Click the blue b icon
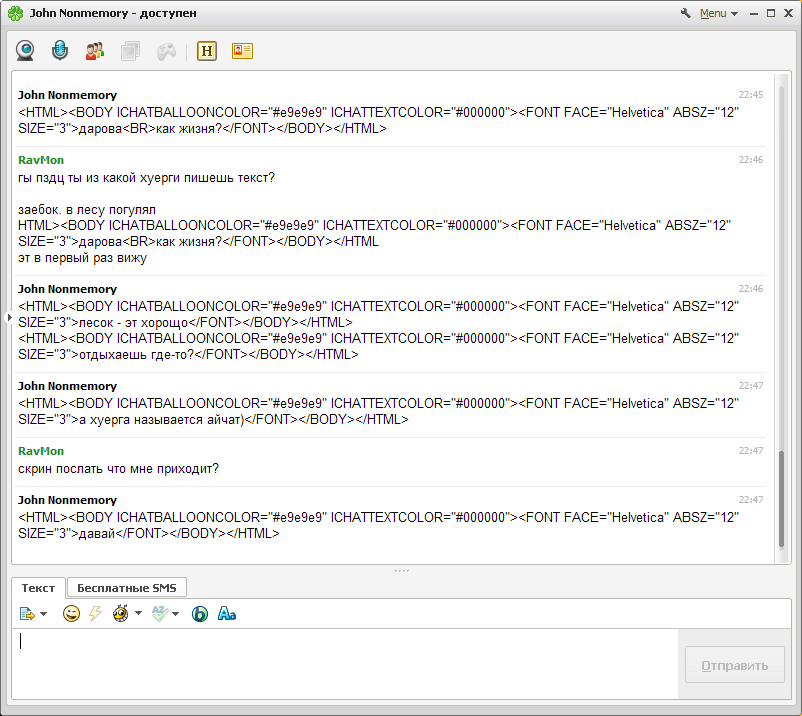Viewport: 802px width, 716px height. click(200, 614)
